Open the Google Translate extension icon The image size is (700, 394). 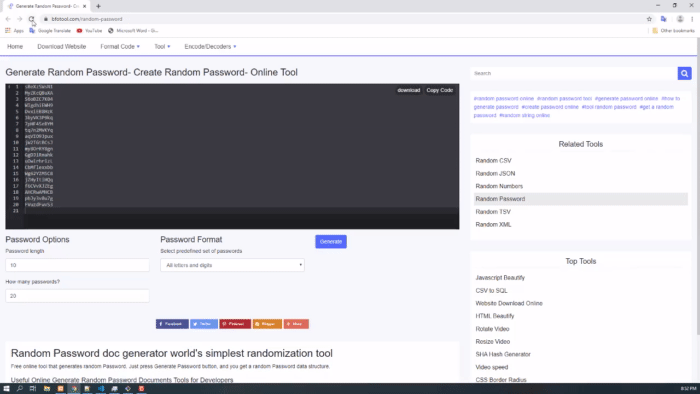pyautogui.click(x=664, y=19)
